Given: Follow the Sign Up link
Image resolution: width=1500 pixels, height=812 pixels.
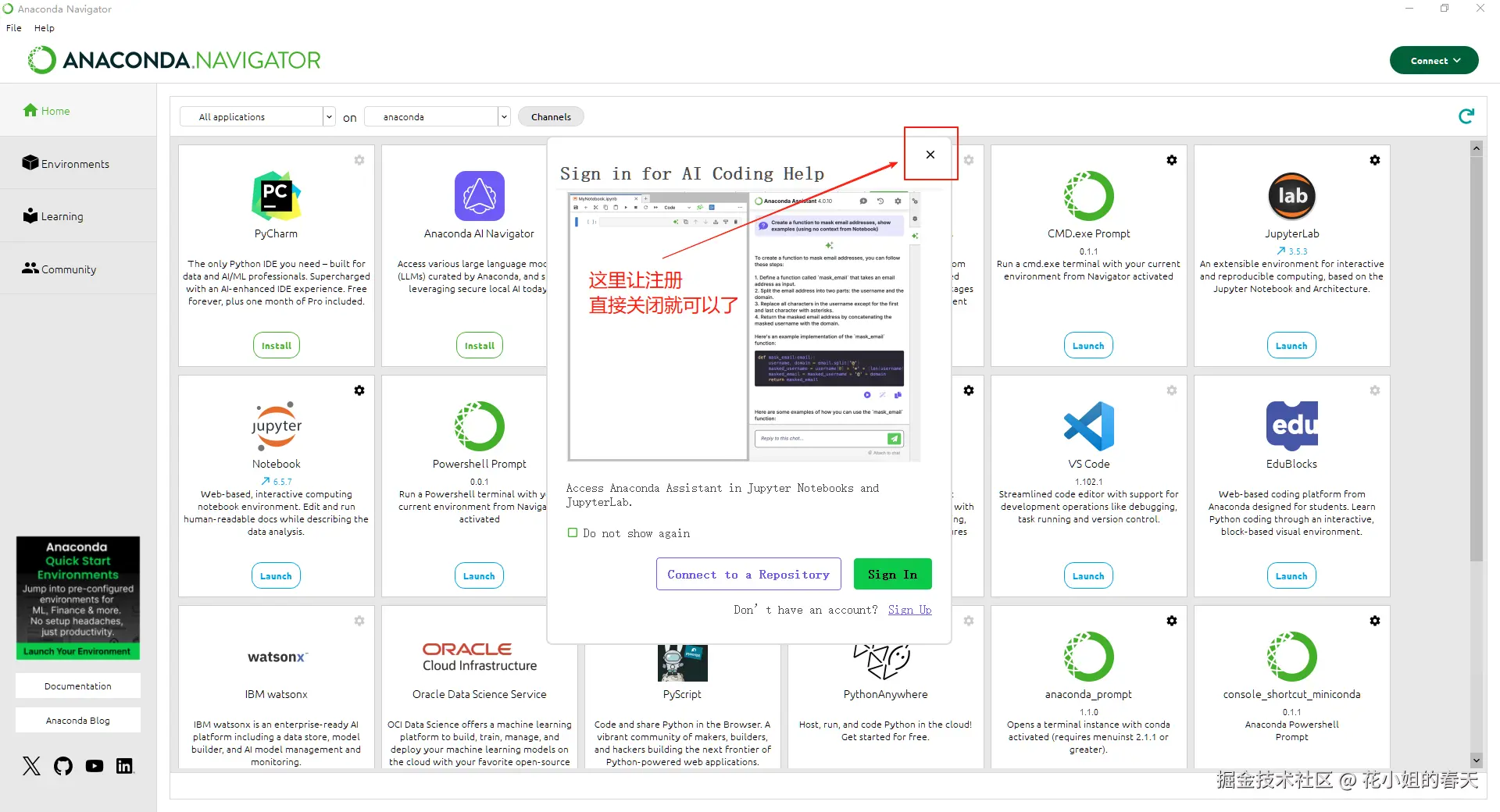Looking at the screenshot, I should (910, 610).
